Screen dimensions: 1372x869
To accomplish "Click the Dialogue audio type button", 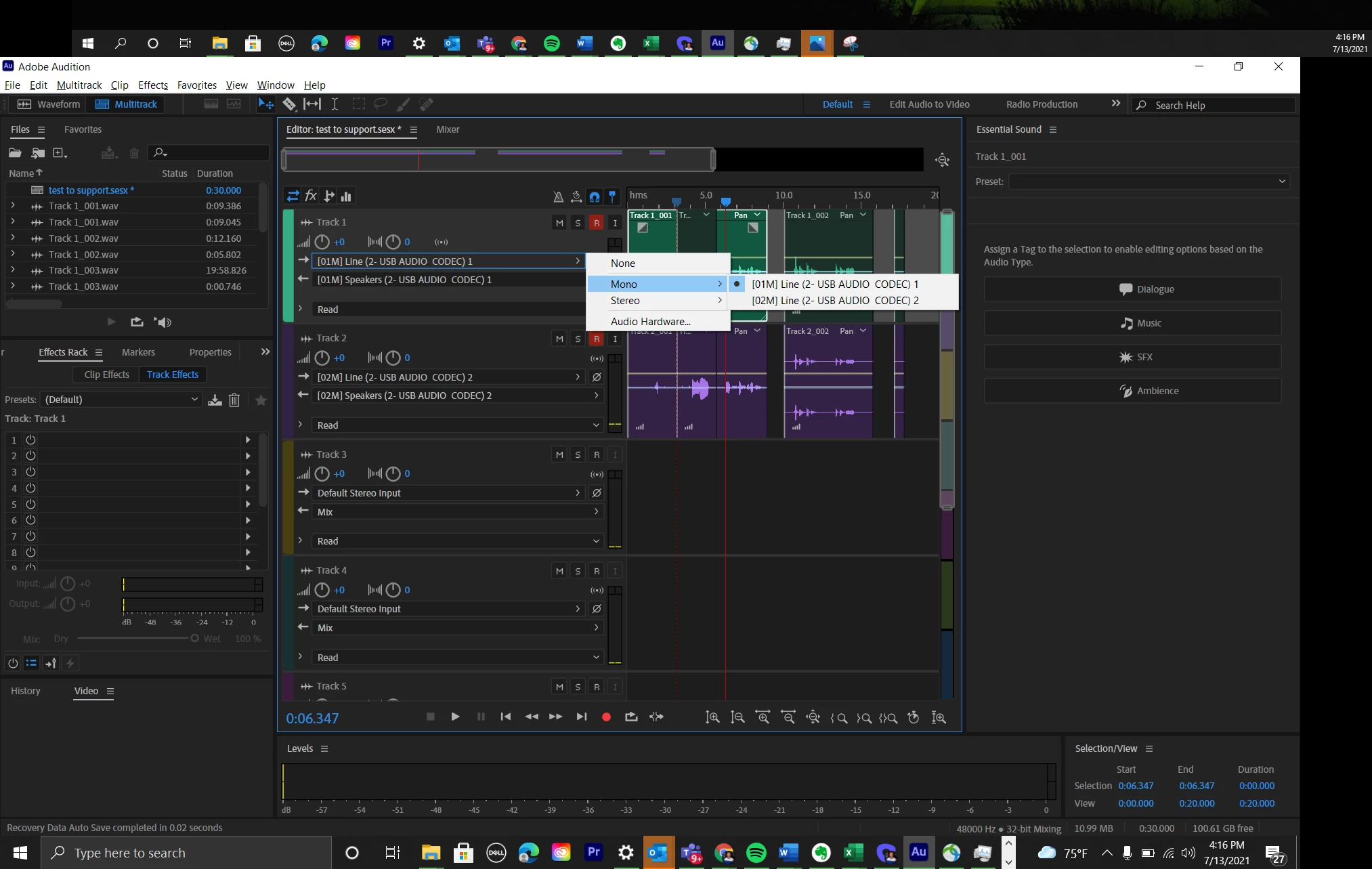I will pos(1132,289).
